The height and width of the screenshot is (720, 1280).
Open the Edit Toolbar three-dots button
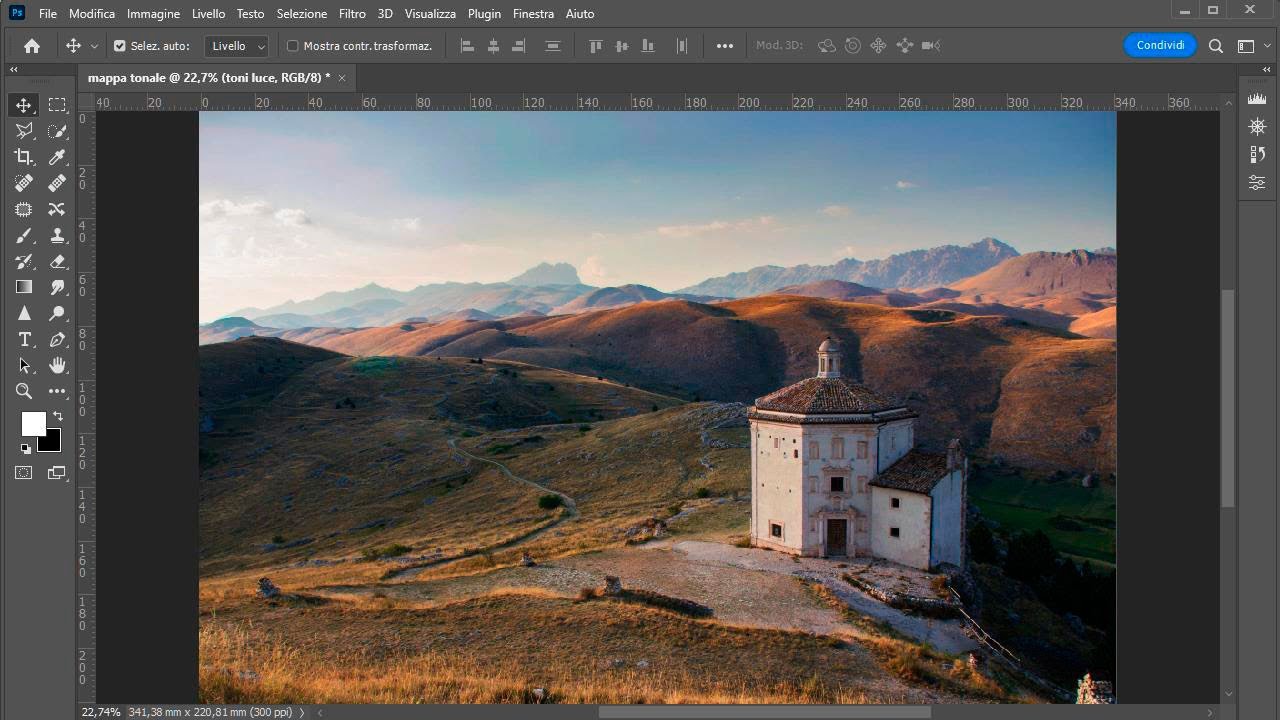click(57, 391)
